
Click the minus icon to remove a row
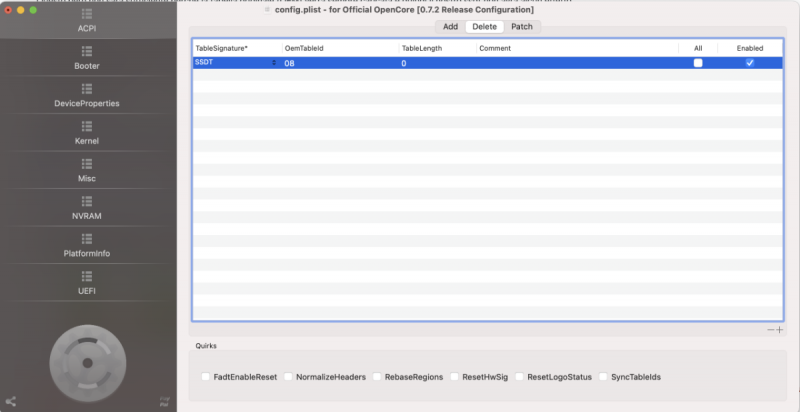pyautogui.click(x=770, y=330)
